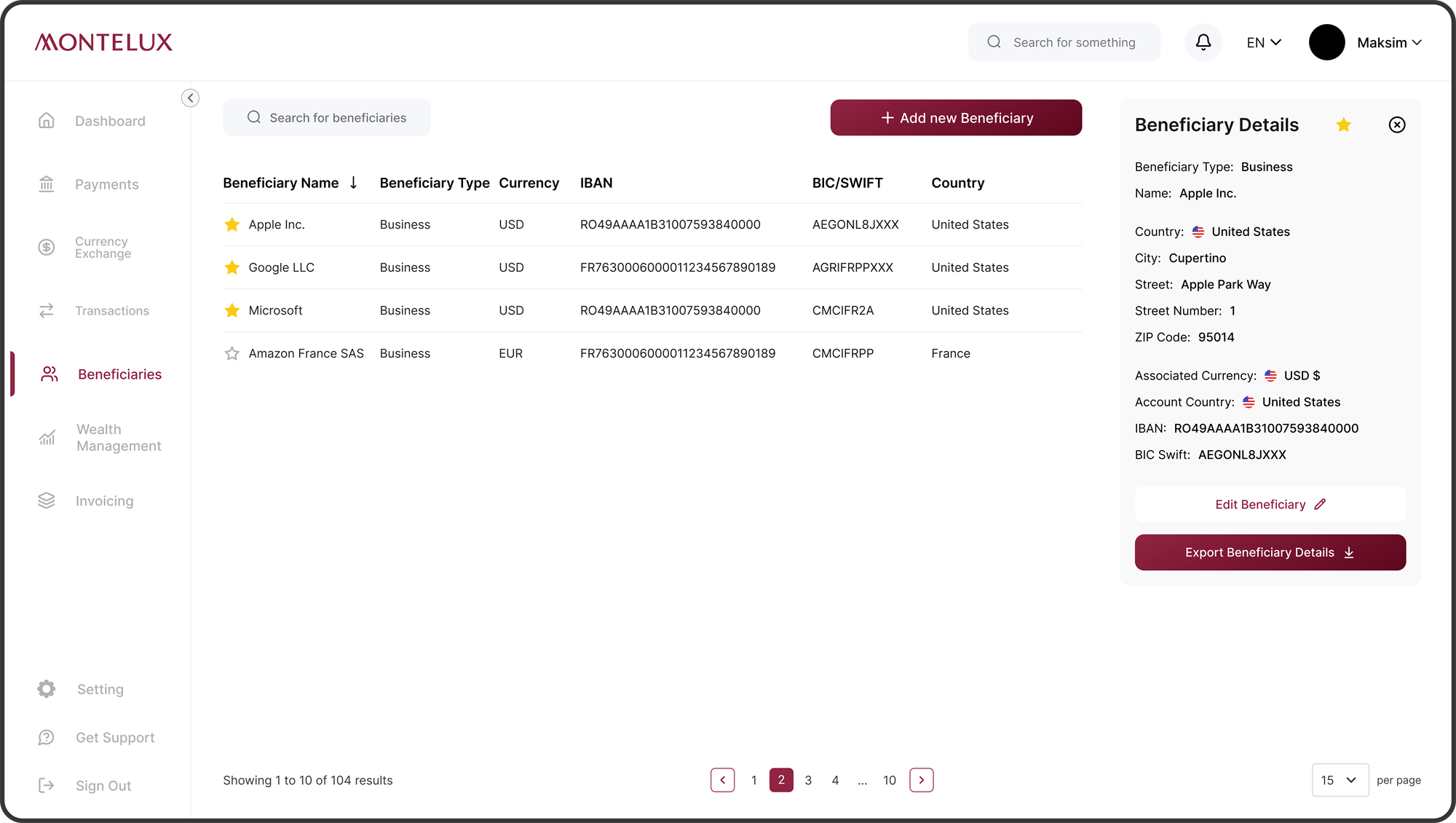
Task: Unfavorite Apple Inc. row star
Action: [x=232, y=224]
